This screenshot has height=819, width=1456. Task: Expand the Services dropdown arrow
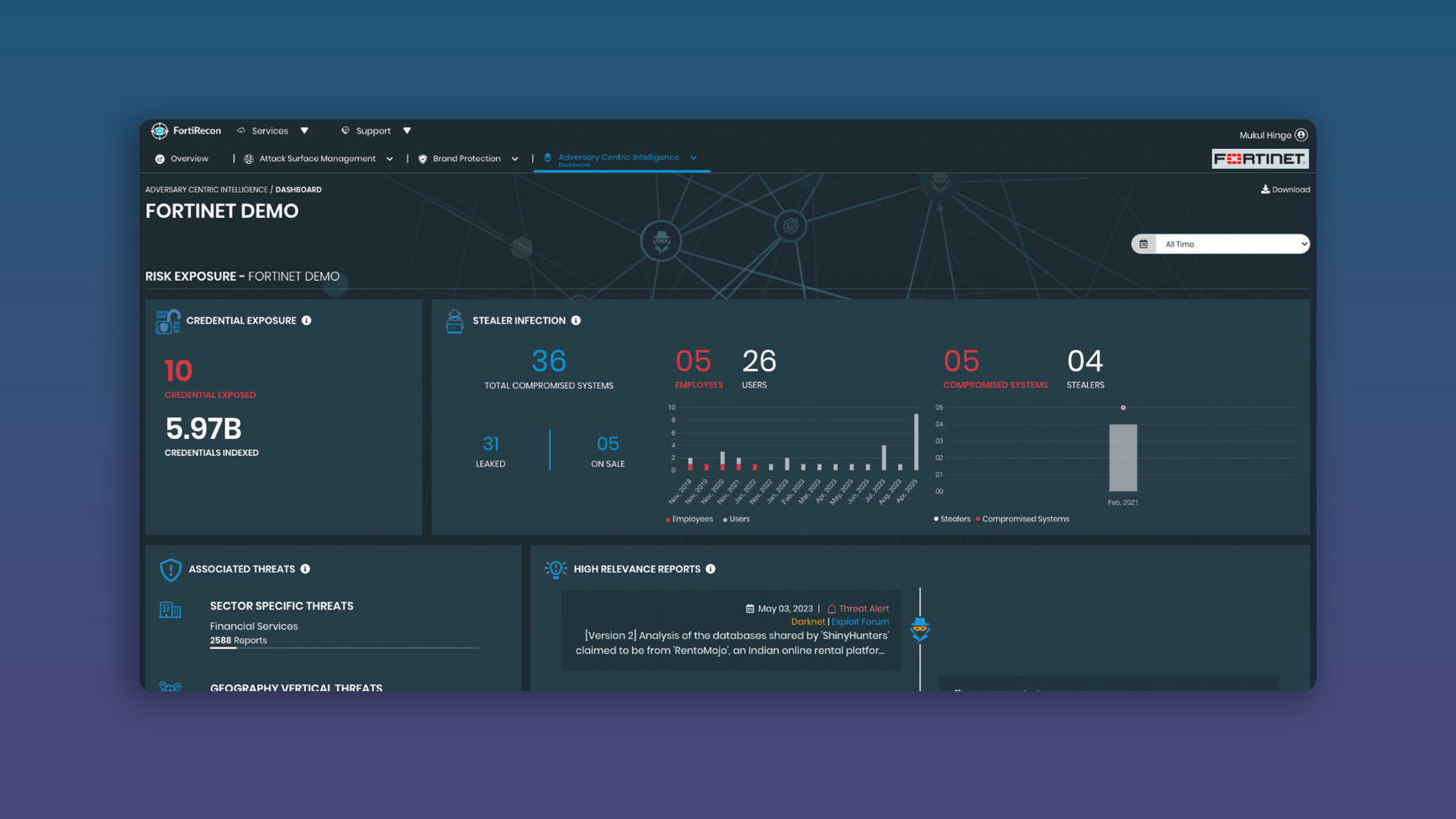(304, 131)
